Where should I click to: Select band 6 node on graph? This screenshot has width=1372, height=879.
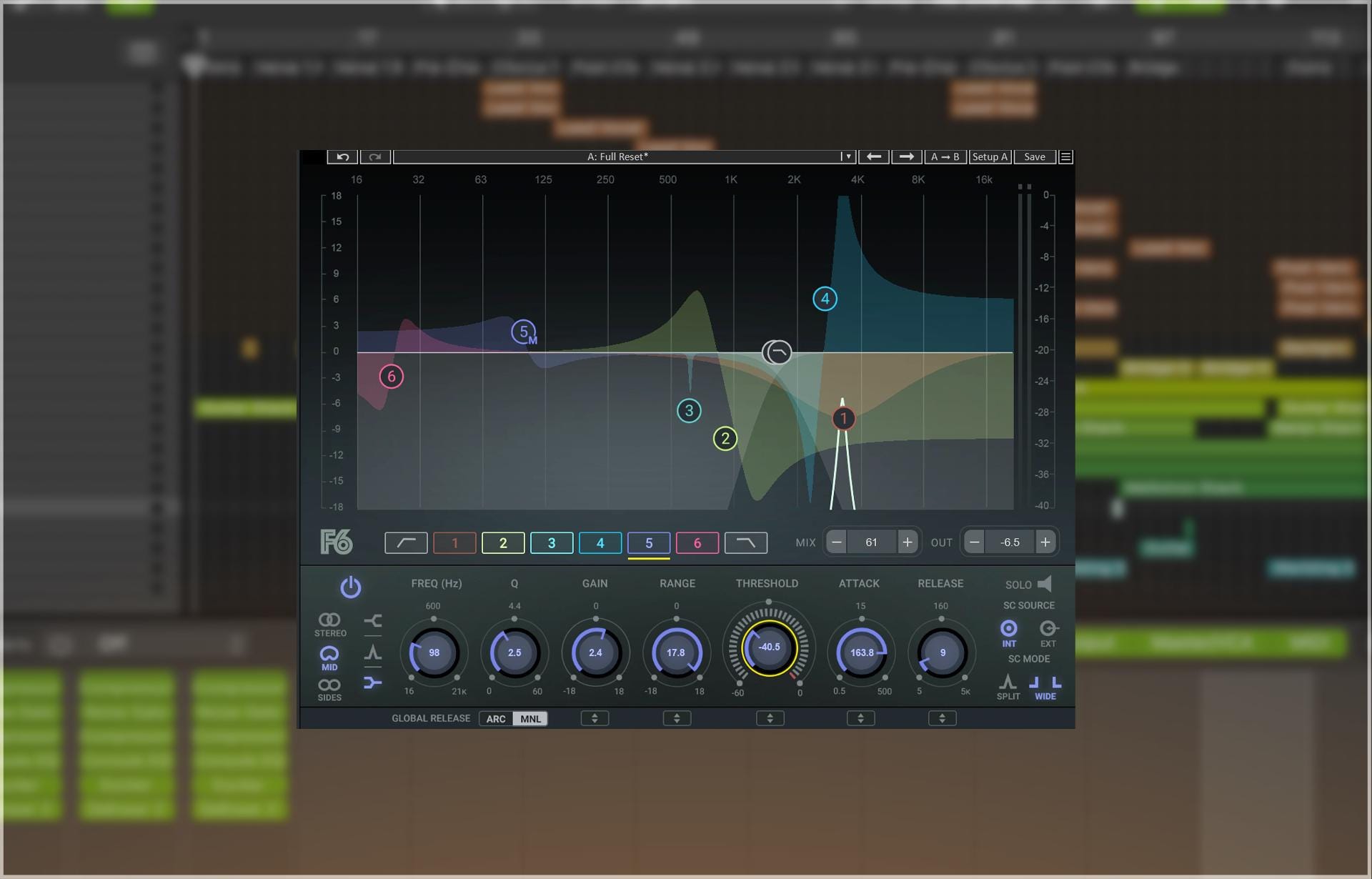391,377
